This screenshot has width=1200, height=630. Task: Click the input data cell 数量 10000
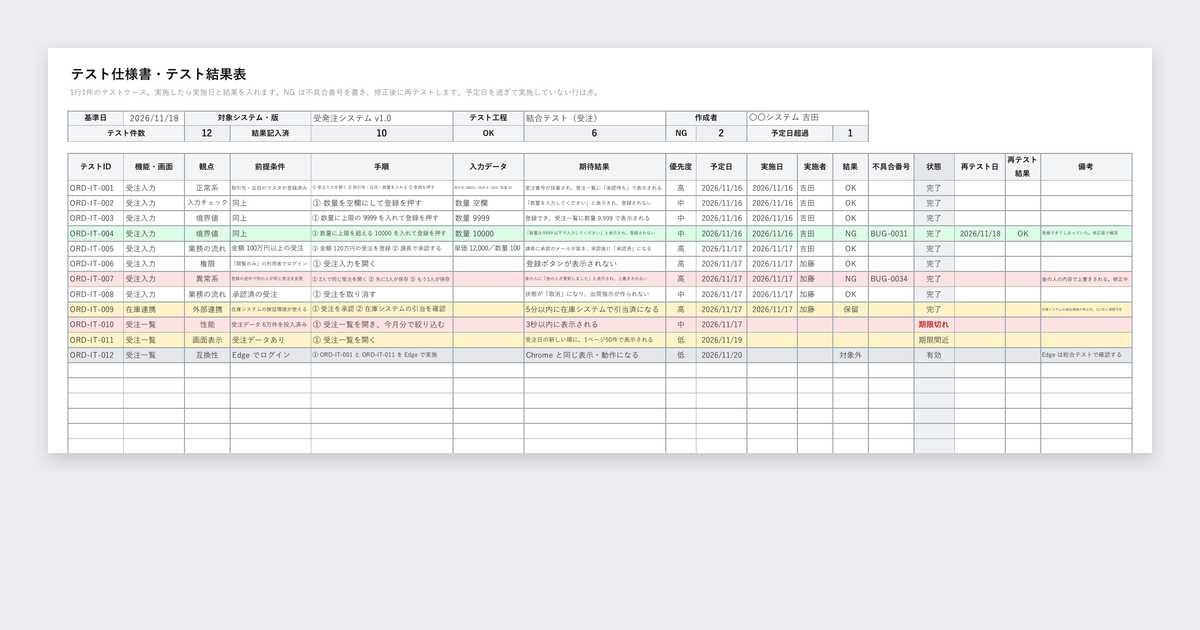(x=489, y=233)
